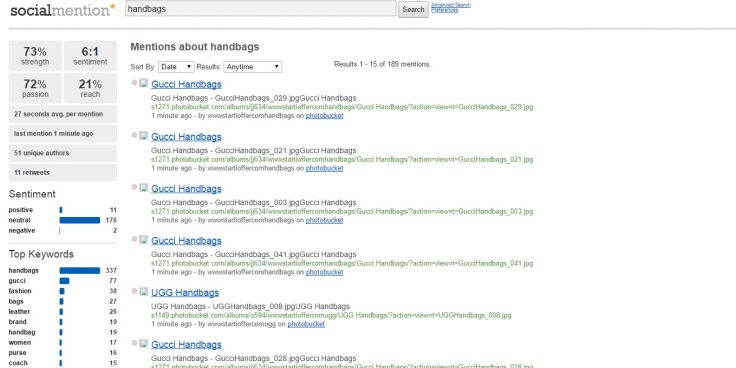Click the positive sentiment label

pyautogui.click(x=21, y=210)
